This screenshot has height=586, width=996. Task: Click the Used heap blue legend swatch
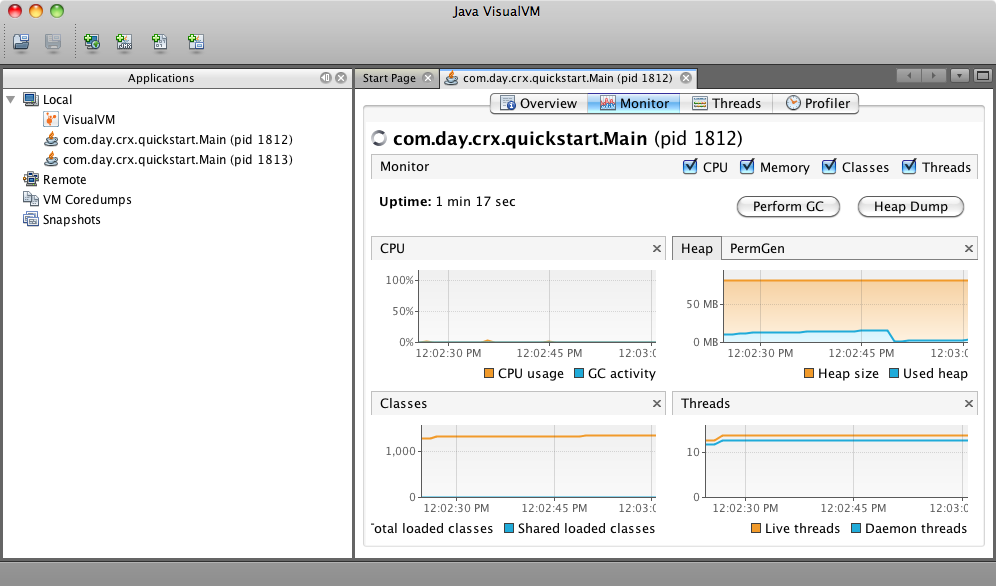pos(894,373)
